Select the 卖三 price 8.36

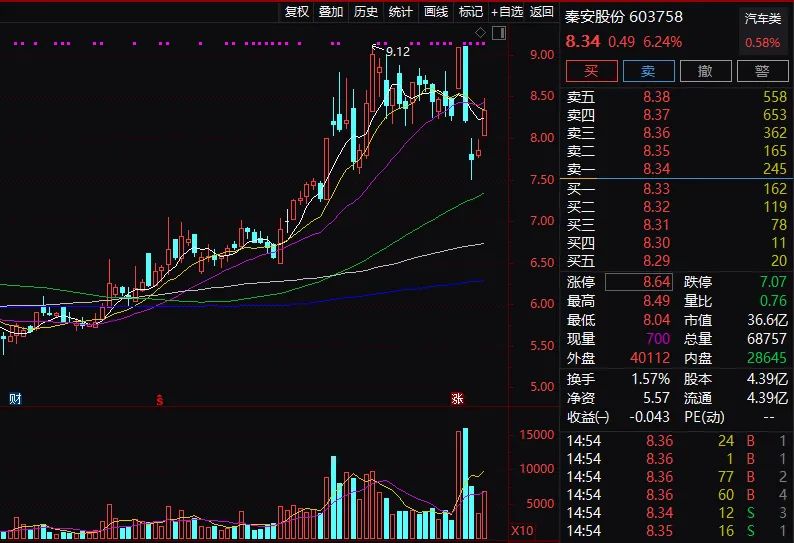(x=656, y=133)
